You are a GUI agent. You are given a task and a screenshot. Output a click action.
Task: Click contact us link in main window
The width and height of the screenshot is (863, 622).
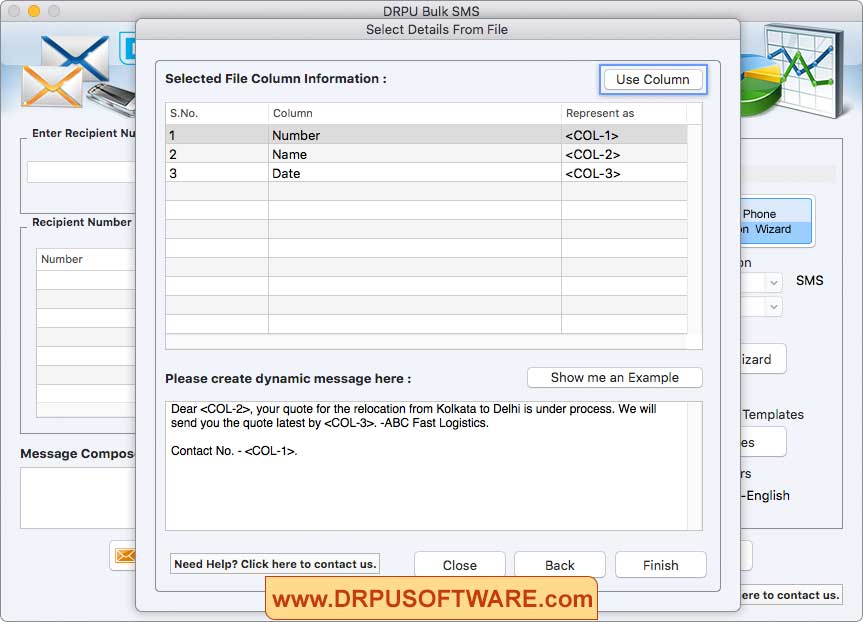(x=791, y=595)
